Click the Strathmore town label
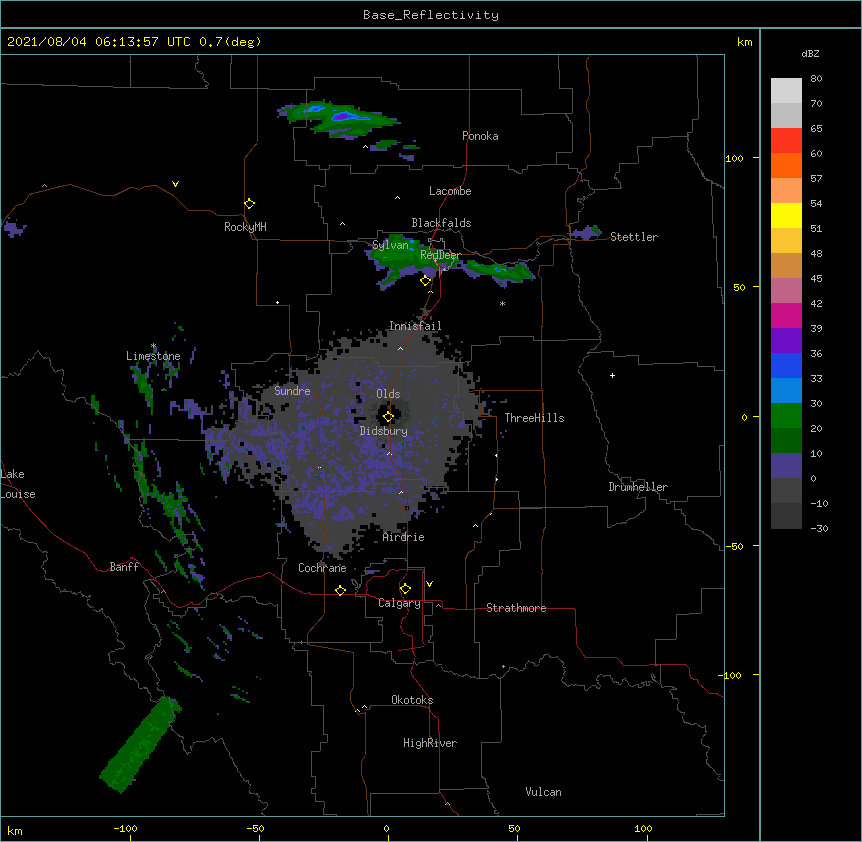862x842 pixels. click(x=516, y=608)
